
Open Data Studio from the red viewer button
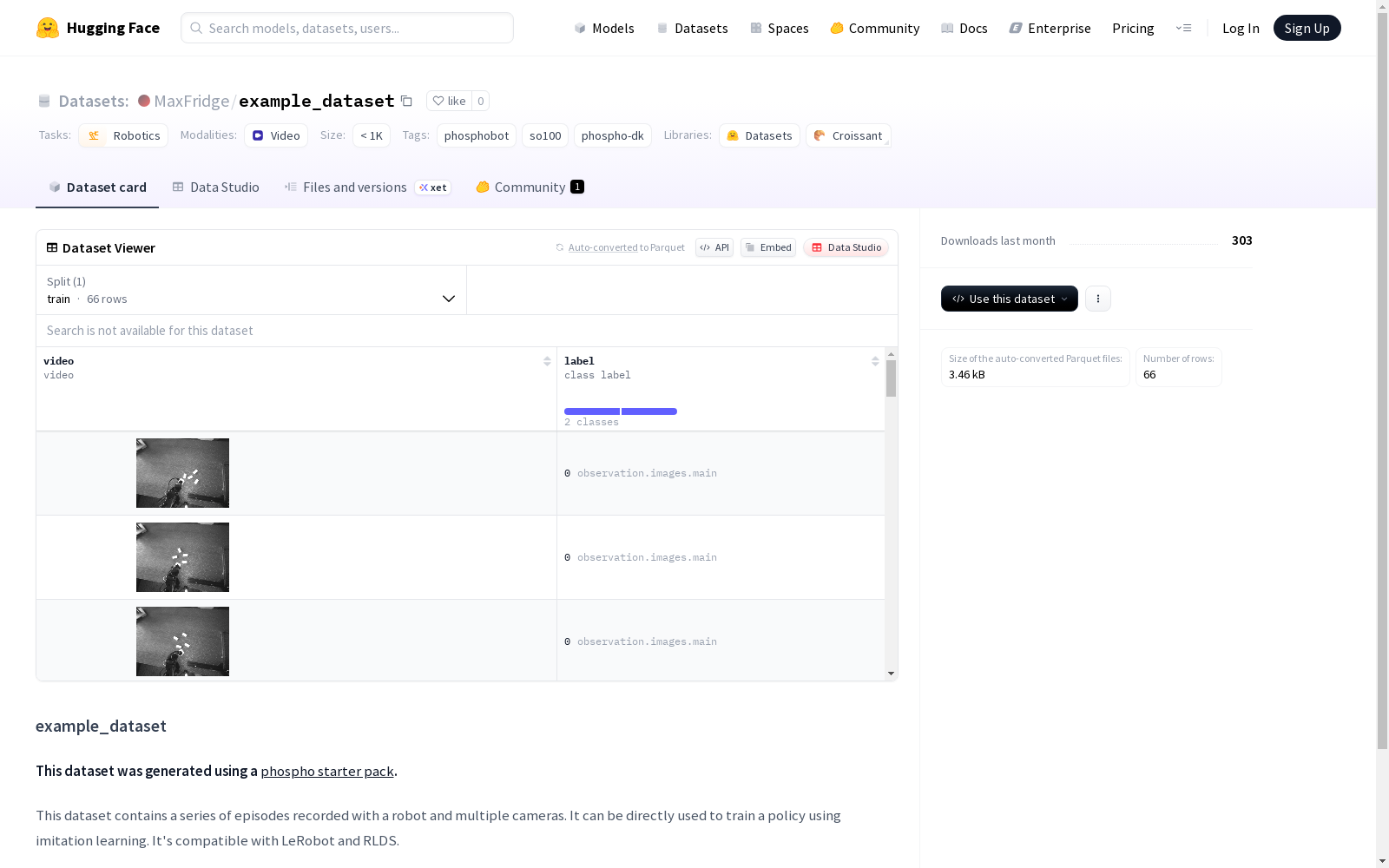(x=846, y=247)
